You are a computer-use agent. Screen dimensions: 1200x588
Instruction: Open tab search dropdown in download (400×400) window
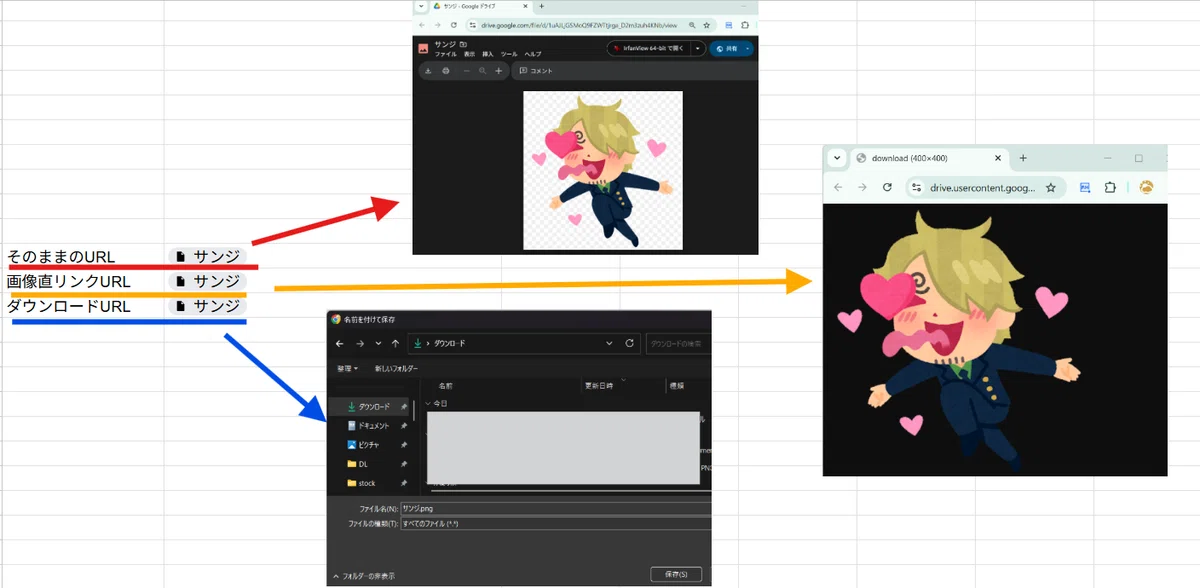point(837,158)
